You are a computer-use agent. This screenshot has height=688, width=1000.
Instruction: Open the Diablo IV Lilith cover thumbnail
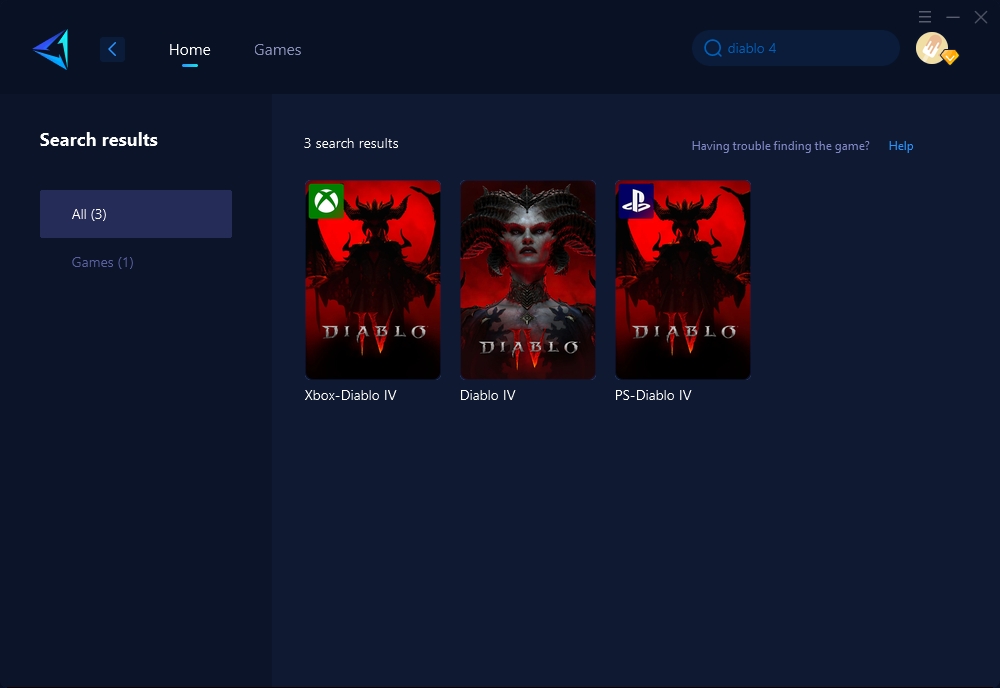click(528, 279)
